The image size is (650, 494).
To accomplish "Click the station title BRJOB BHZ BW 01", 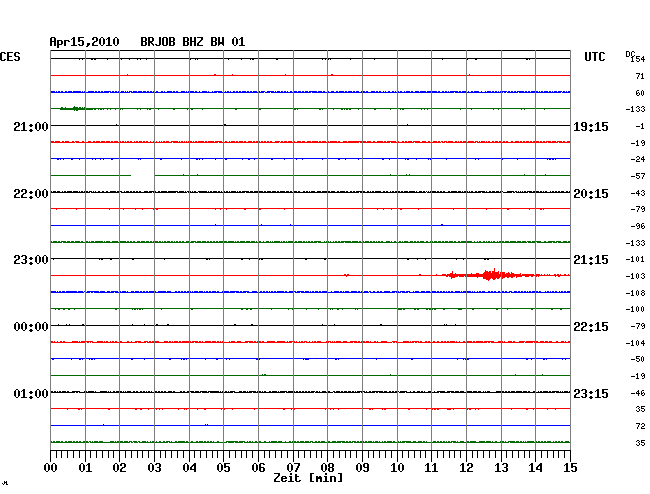I will click(193, 42).
